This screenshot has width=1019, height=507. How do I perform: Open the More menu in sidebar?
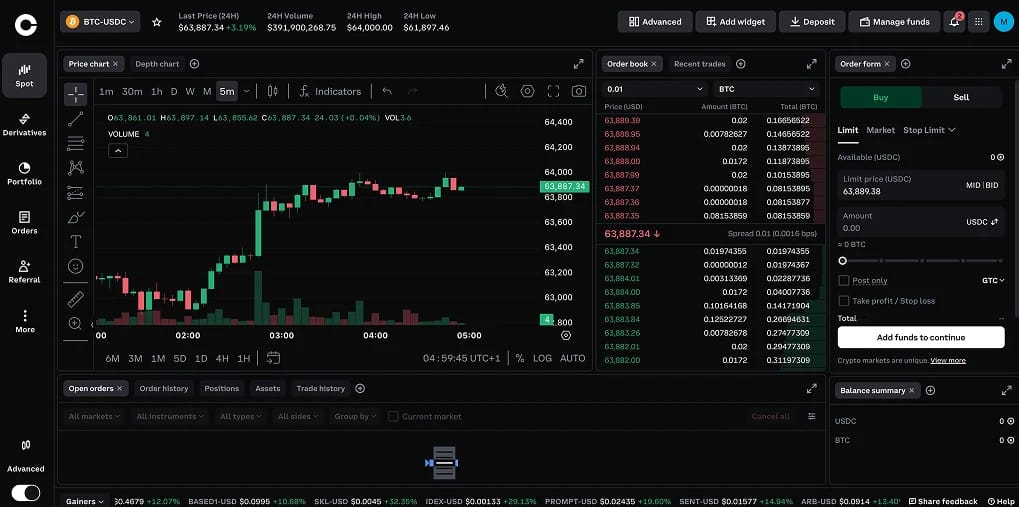(x=25, y=321)
